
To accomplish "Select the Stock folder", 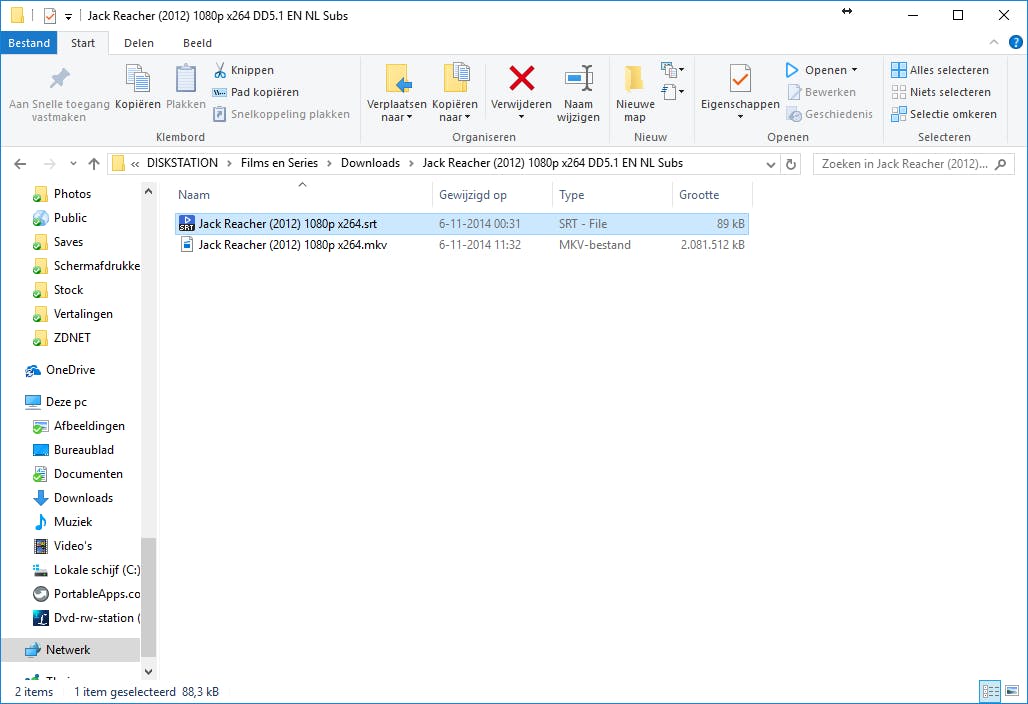I will [68, 290].
